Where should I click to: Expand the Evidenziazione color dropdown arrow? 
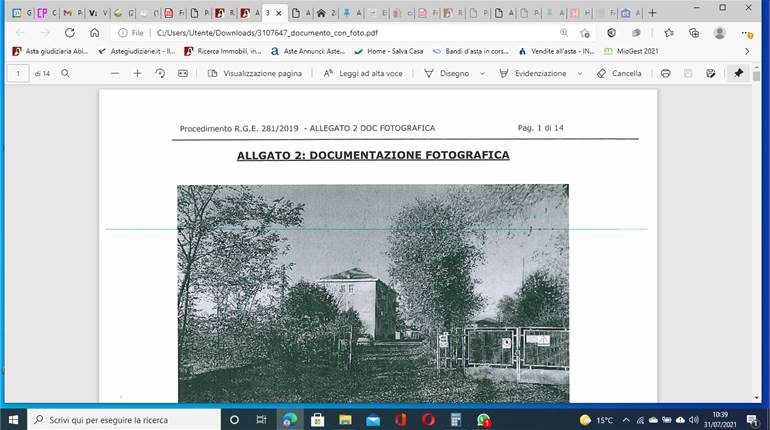[580, 73]
